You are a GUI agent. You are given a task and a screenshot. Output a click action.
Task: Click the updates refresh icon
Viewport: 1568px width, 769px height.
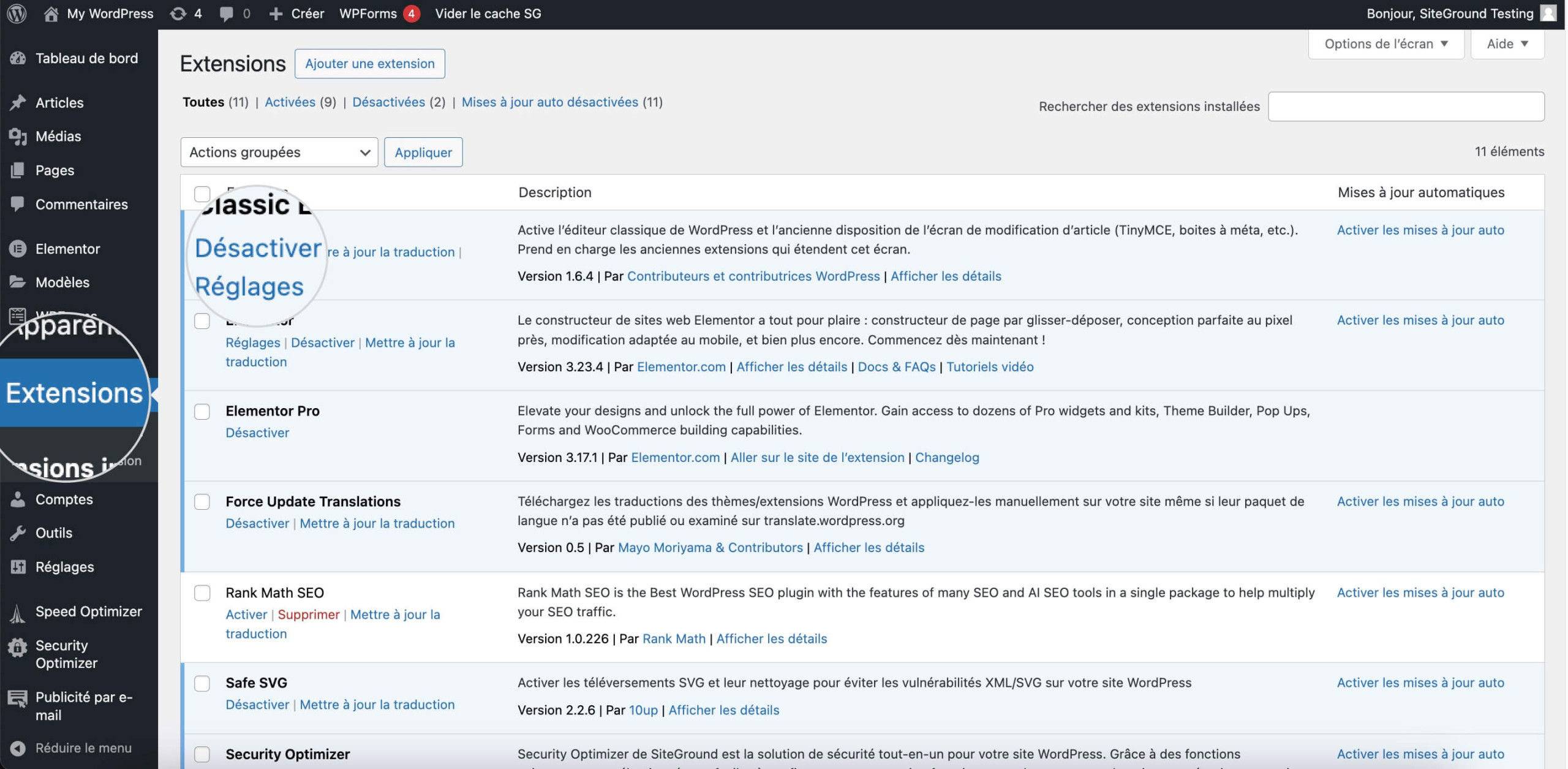pos(178,13)
